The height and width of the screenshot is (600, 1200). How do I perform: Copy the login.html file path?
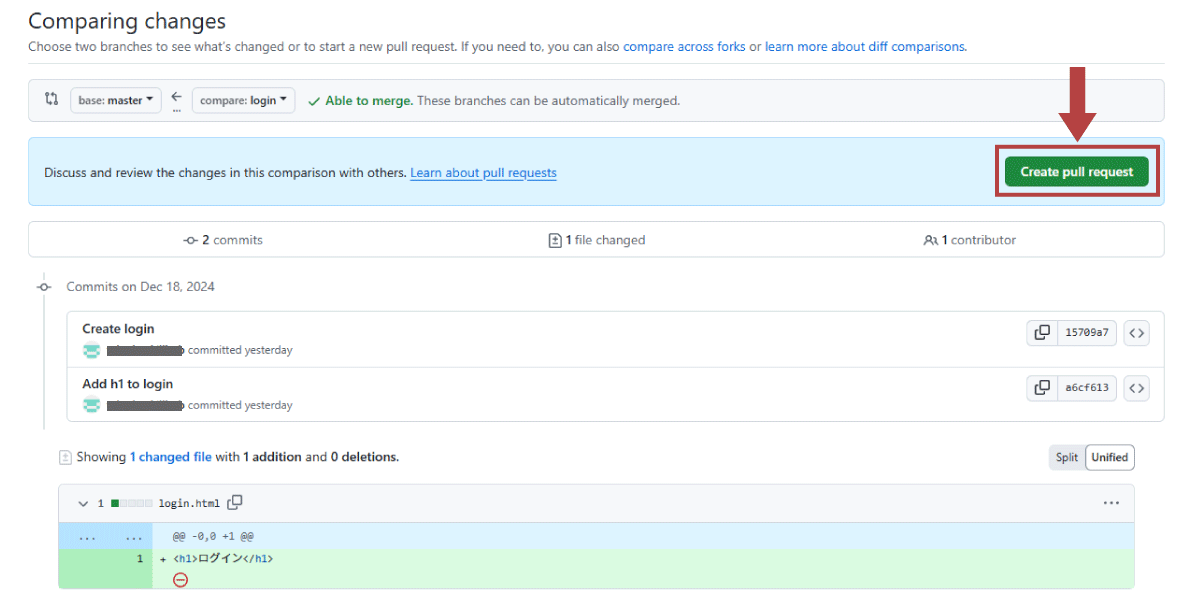point(235,503)
